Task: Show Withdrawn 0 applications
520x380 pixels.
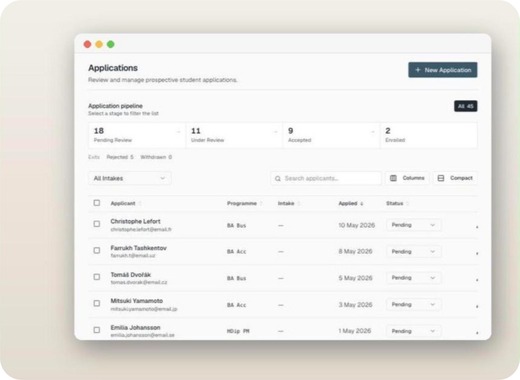Action: pos(156,157)
